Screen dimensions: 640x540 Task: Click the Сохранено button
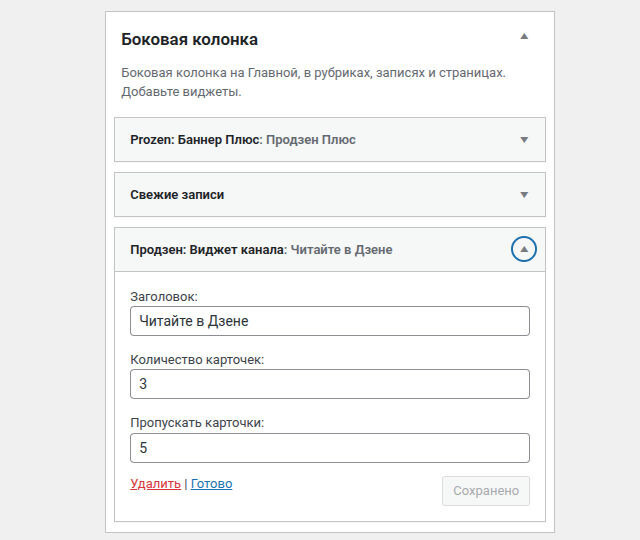coord(486,491)
